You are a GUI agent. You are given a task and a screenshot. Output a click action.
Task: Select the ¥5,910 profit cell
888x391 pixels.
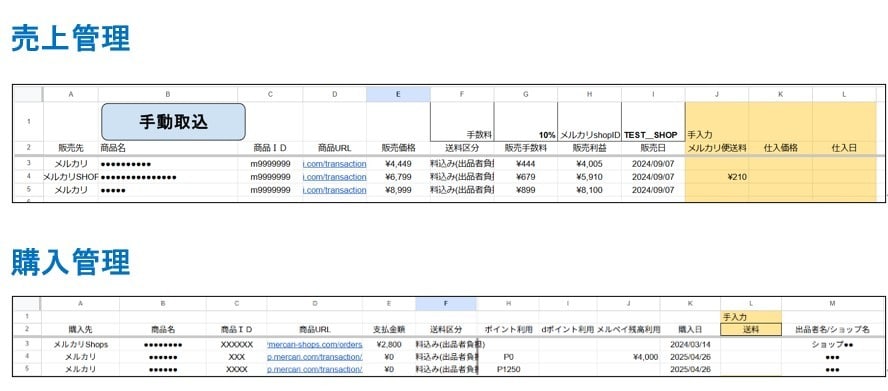tap(589, 177)
